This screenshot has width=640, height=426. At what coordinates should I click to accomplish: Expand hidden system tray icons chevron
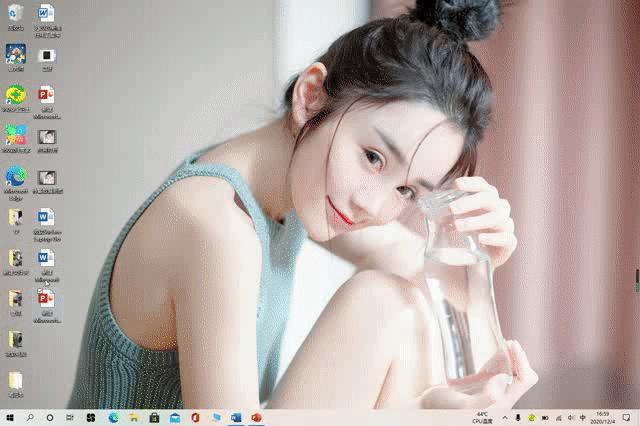pos(504,417)
